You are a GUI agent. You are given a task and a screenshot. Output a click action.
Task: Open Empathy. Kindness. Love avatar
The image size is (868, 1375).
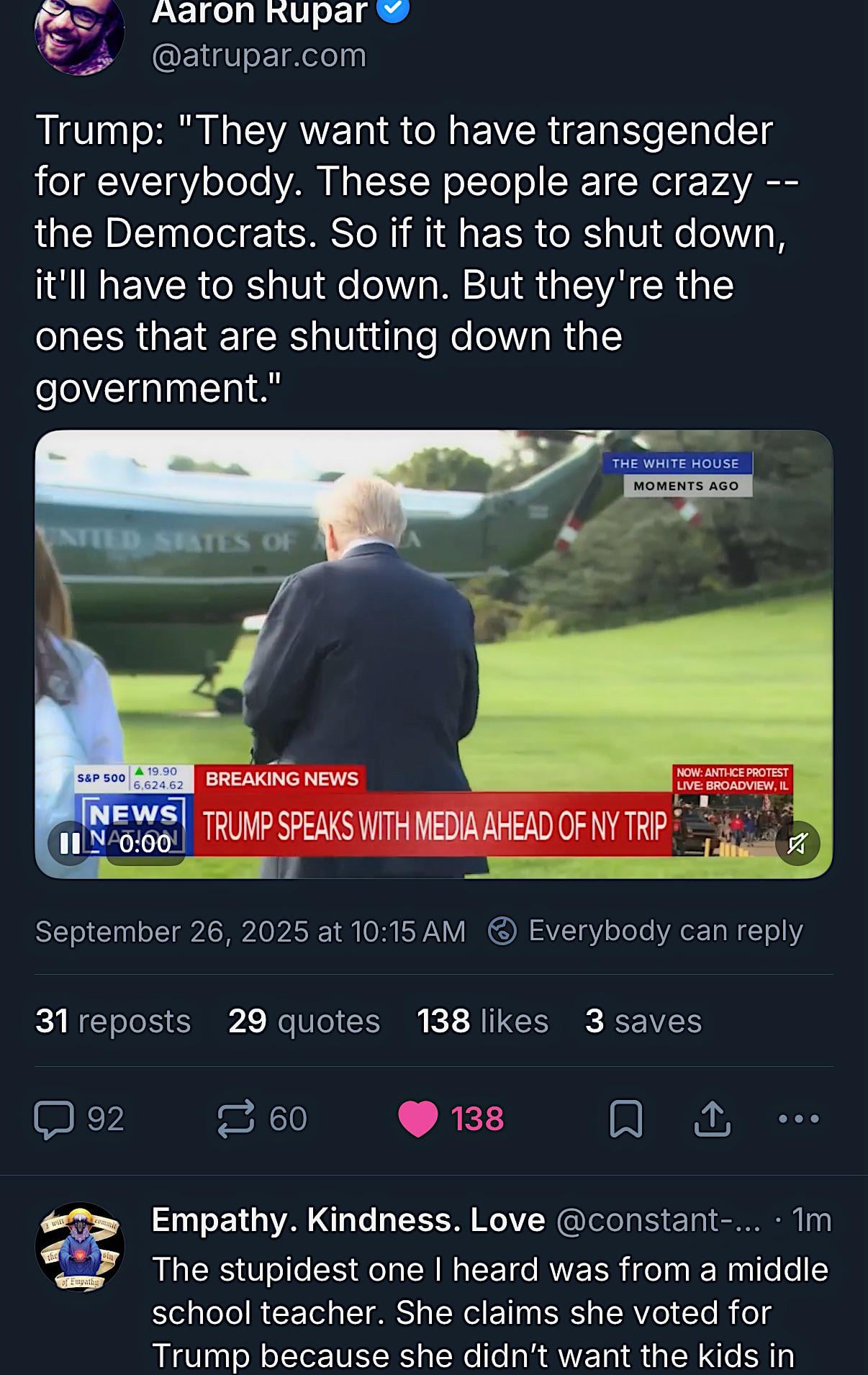point(79,1246)
